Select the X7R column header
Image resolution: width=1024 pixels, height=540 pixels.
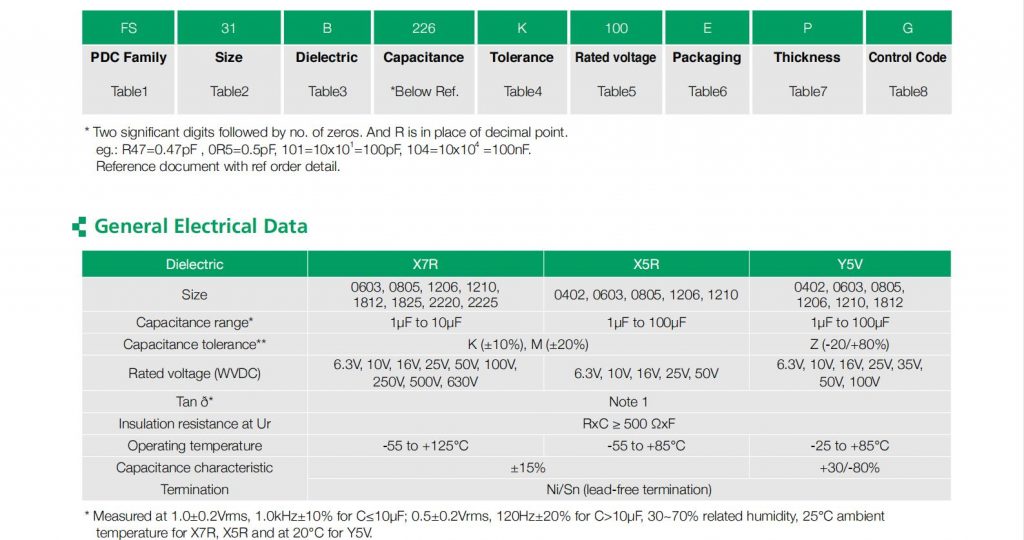(425, 265)
